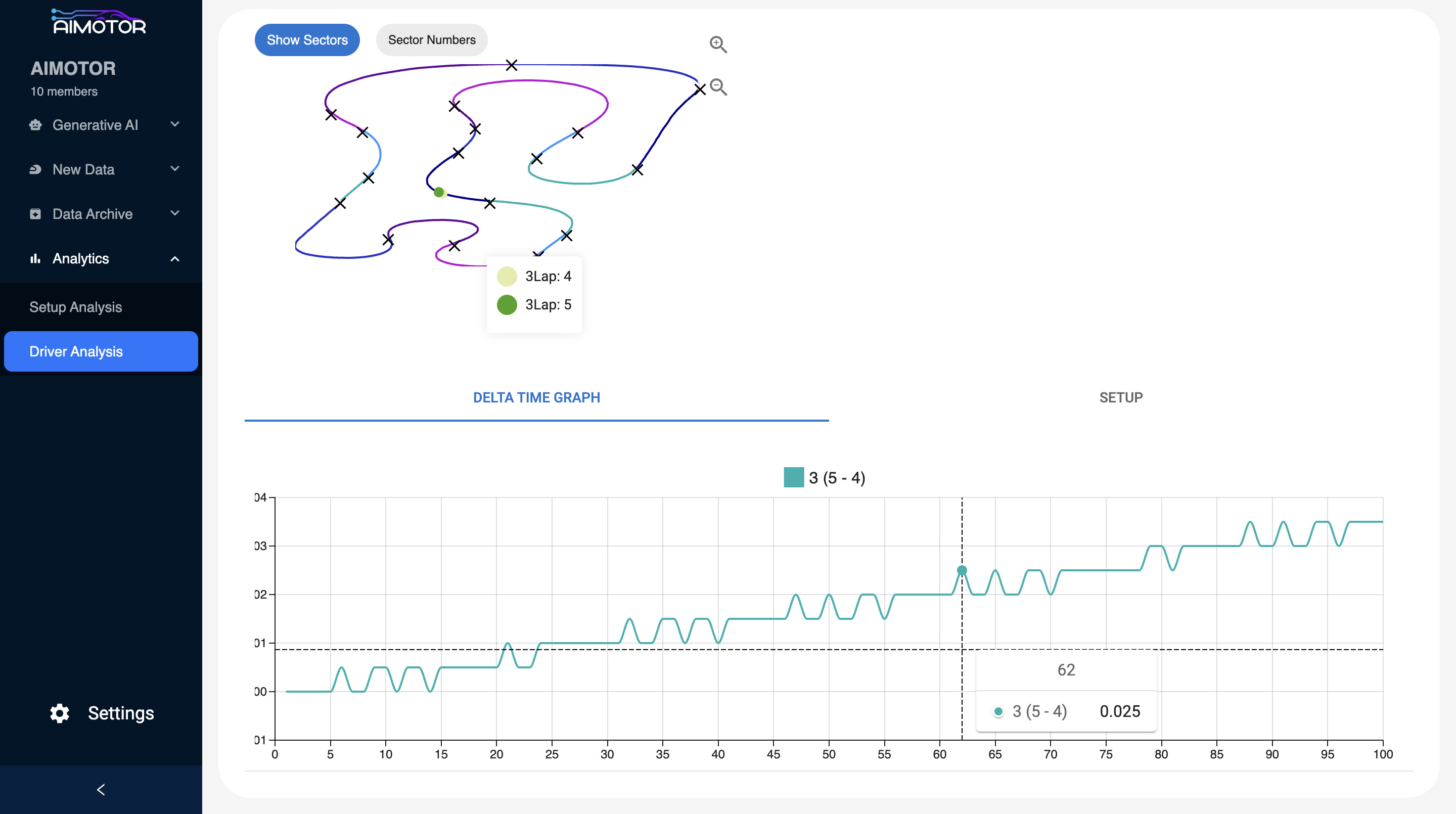Viewport: 1456px width, 814px height.
Task: Click the Generative AI robot icon
Action: (x=35, y=125)
